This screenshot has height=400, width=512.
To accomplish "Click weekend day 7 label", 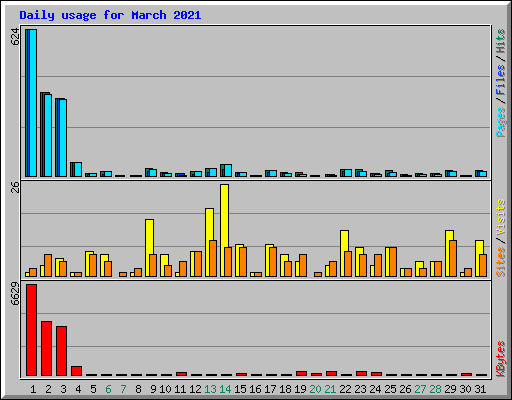I will (x=123, y=389).
